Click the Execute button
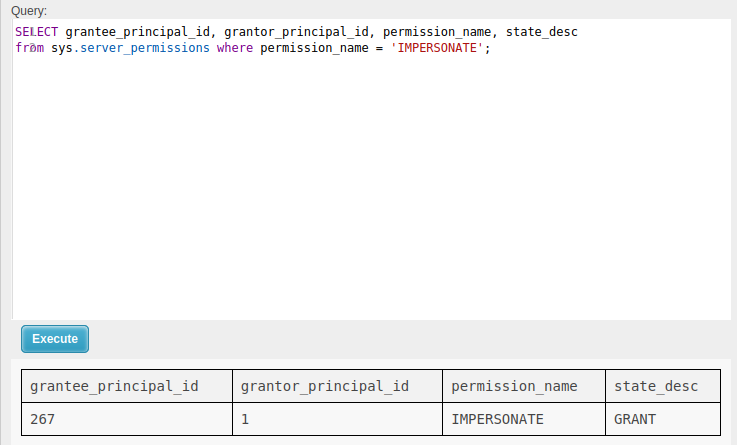 tap(55, 339)
